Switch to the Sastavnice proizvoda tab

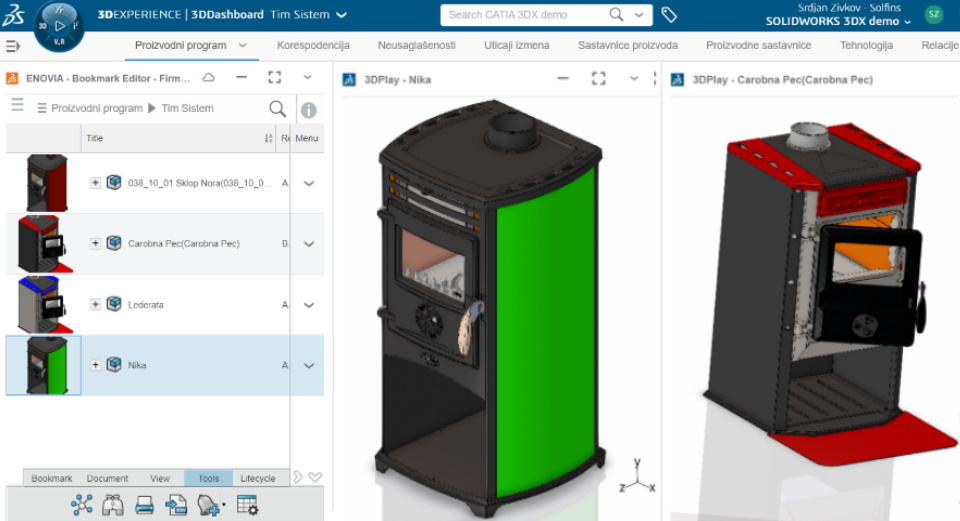click(x=627, y=46)
